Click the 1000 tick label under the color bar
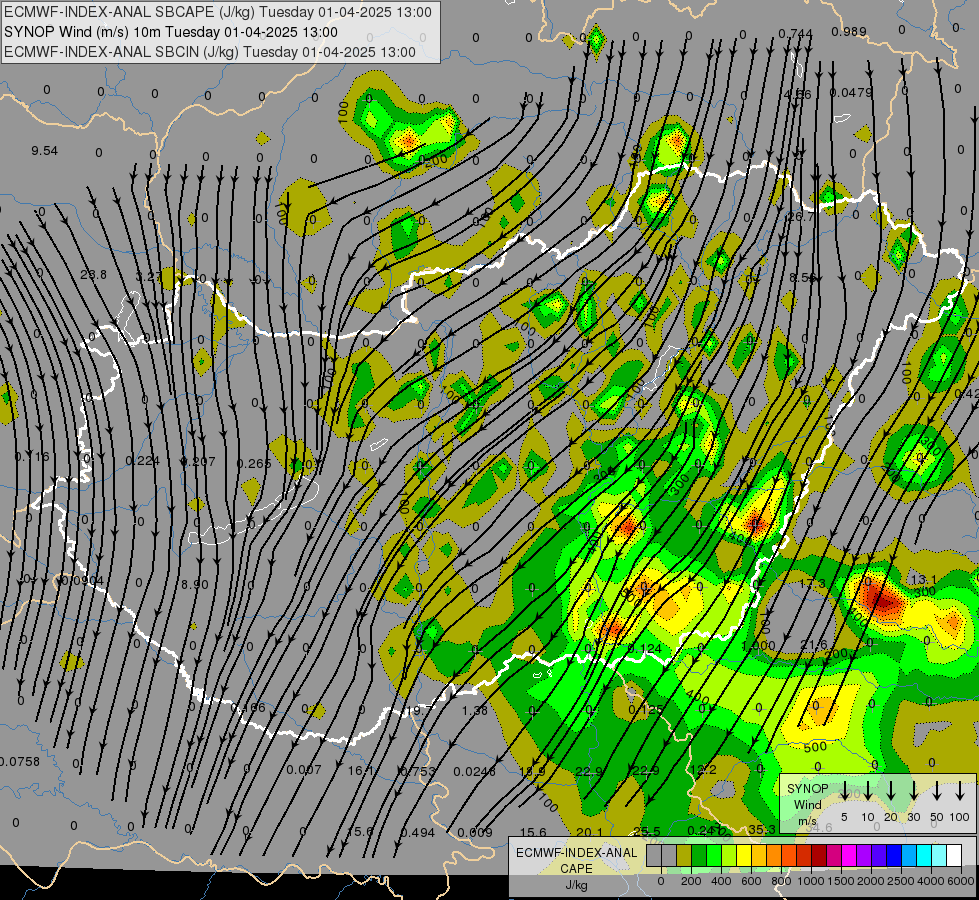 pos(811,881)
